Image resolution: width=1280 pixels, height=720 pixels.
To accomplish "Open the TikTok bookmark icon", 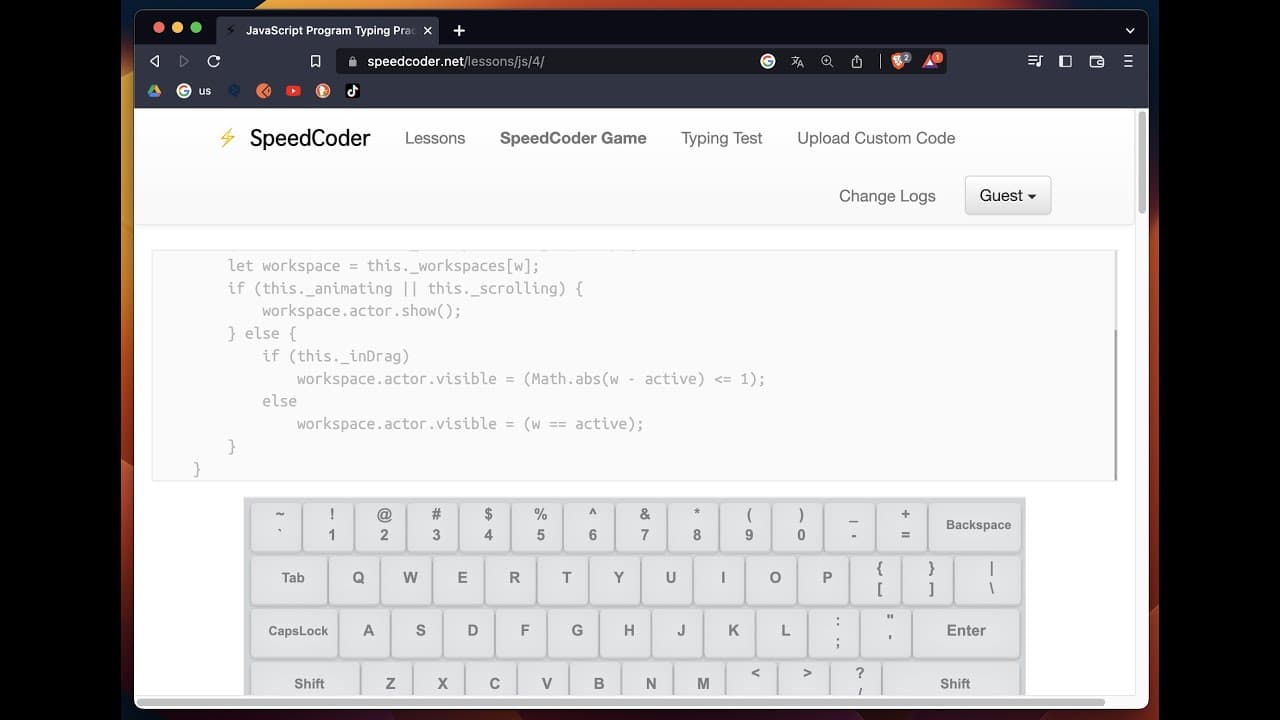I will [352, 90].
